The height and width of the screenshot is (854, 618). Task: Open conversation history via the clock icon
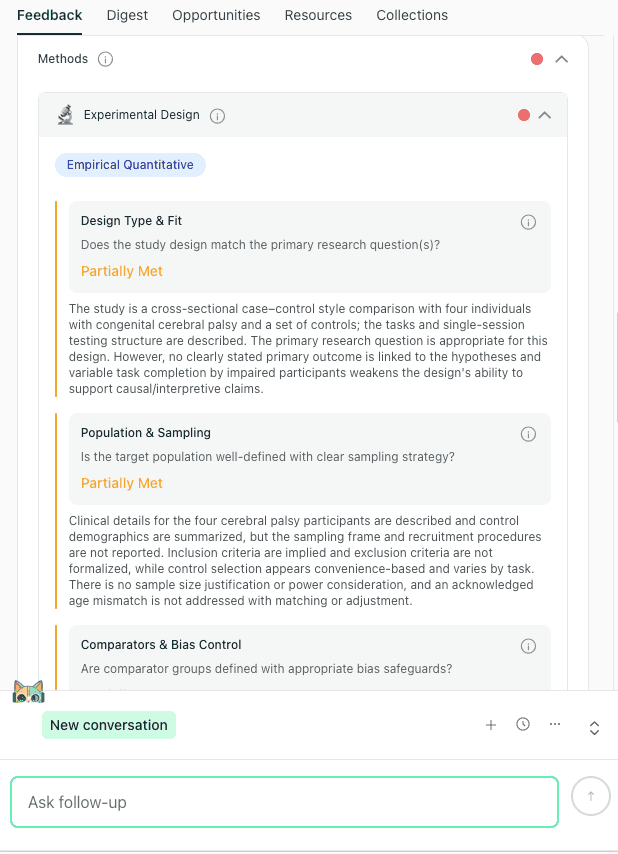[523, 724]
